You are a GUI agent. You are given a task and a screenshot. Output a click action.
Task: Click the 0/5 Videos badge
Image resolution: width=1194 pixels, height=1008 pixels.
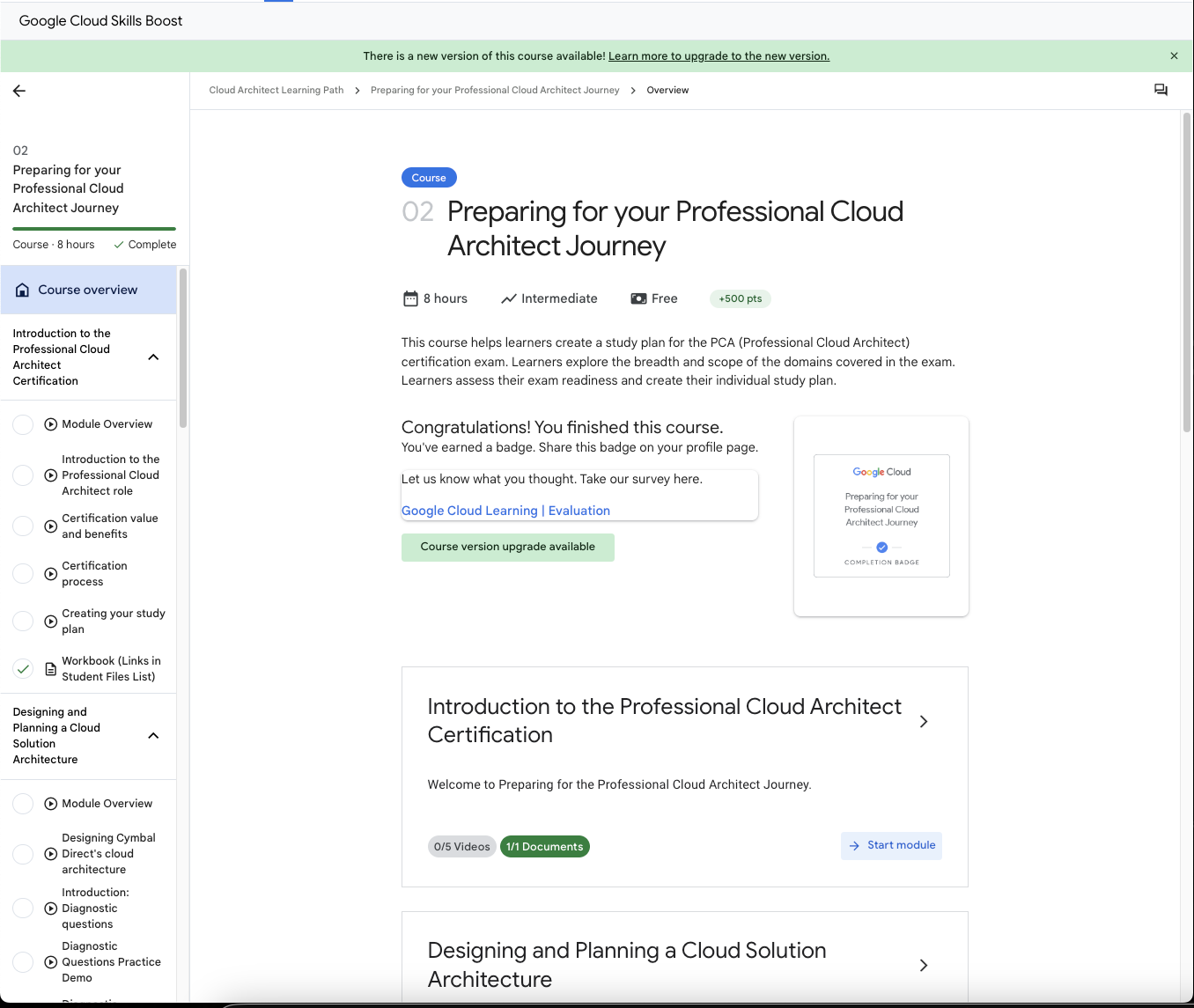(461, 847)
